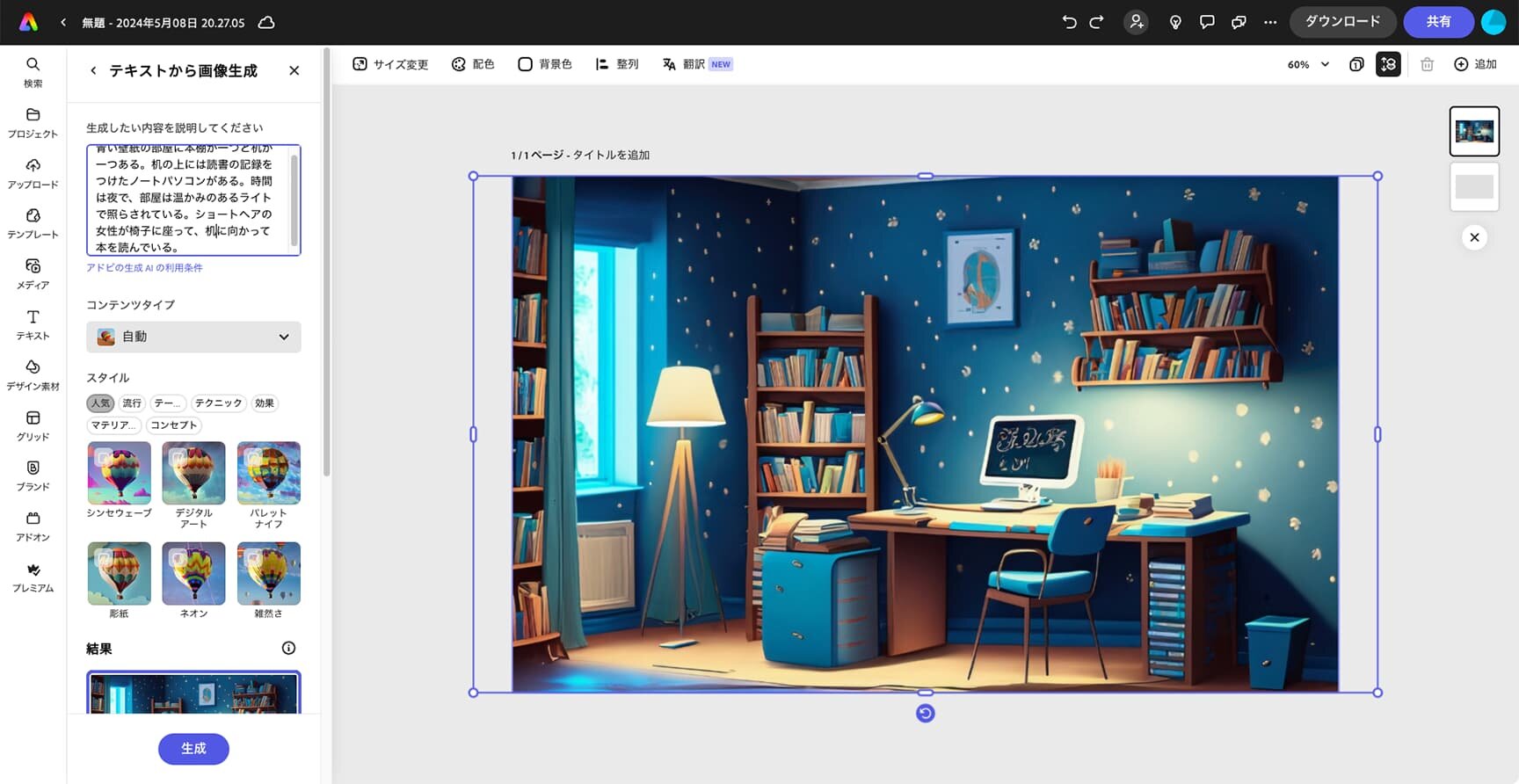Go back from text-to-image panel
This screenshot has height=784, width=1519.
(x=93, y=70)
